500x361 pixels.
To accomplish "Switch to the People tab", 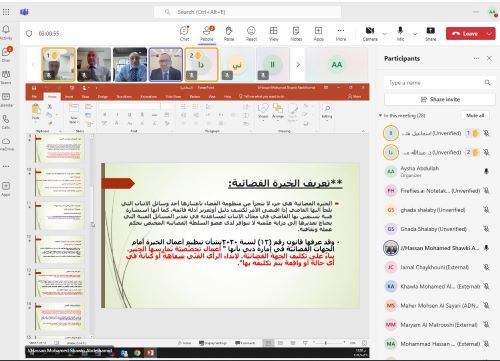I will click(x=207, y=33).
